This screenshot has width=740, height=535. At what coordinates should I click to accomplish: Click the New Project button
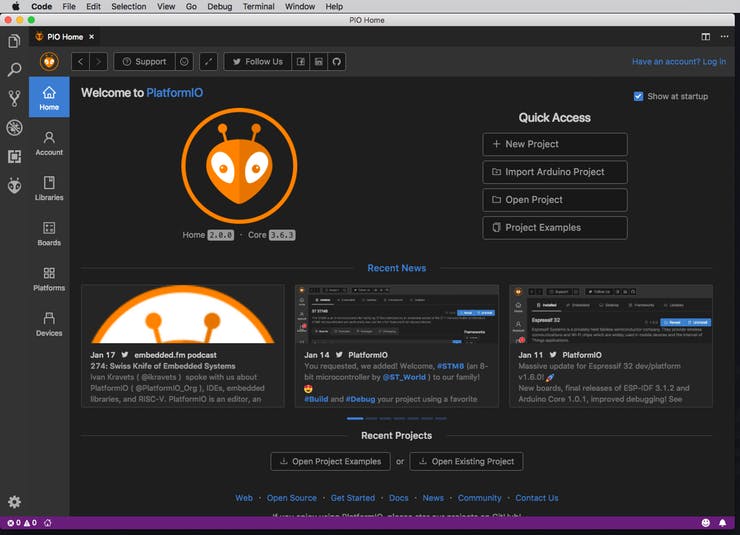(555, 144)
